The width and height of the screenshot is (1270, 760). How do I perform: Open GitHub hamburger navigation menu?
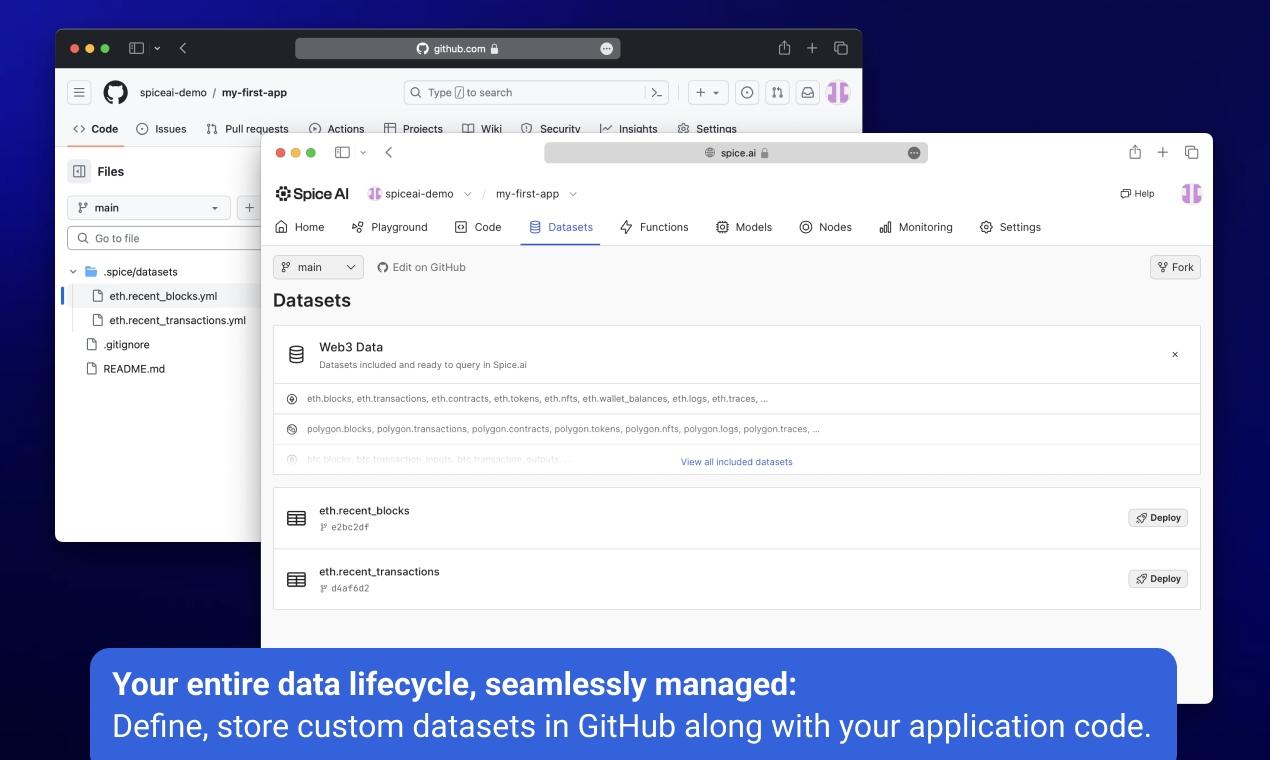[79, 93]
